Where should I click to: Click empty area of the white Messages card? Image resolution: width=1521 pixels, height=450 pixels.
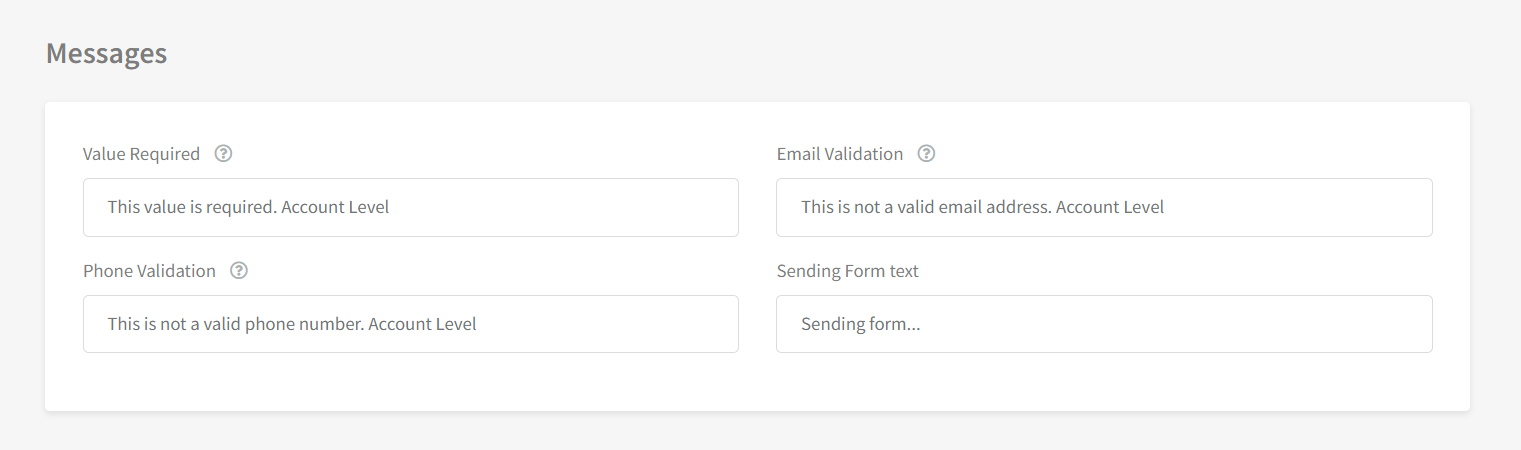click(757, 384)
